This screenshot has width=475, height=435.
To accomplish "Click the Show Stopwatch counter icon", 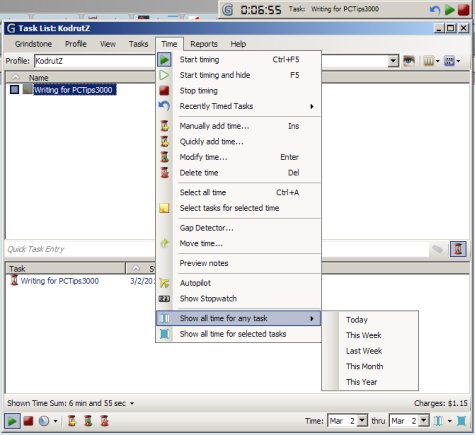I will click(164, 299).
